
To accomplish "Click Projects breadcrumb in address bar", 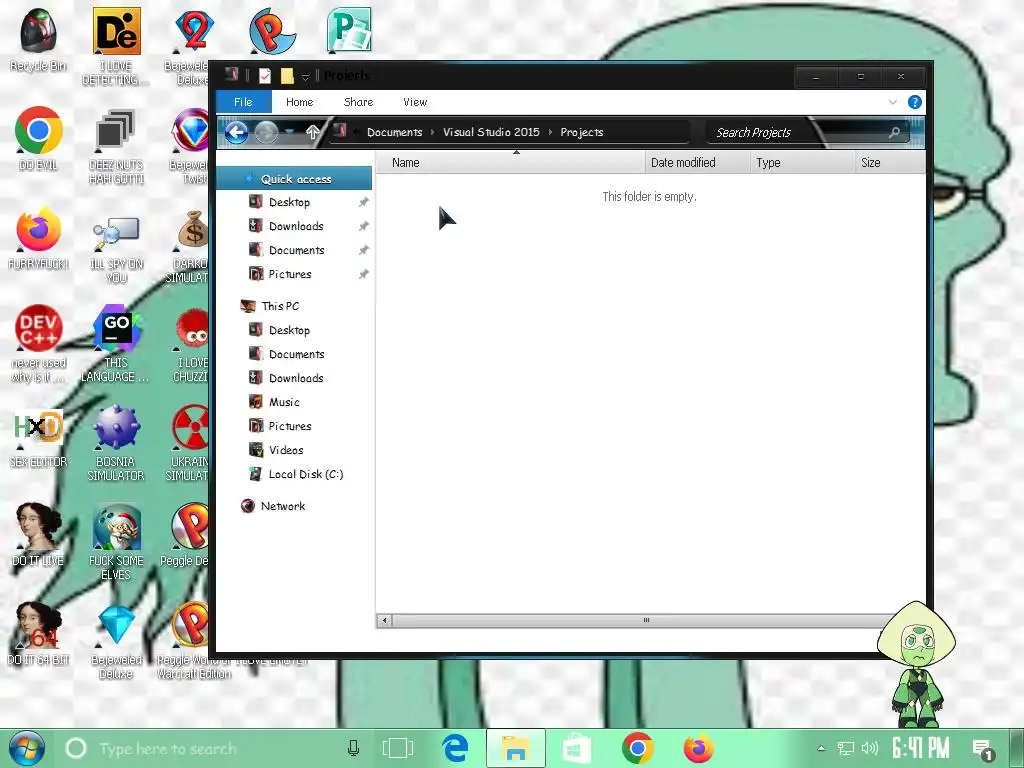I will pyautogui.click(x=581, y=133).
